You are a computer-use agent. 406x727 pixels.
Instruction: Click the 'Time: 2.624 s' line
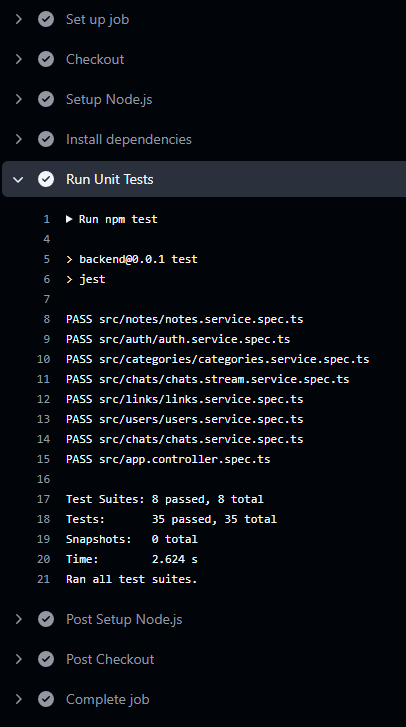coord(132,559)
